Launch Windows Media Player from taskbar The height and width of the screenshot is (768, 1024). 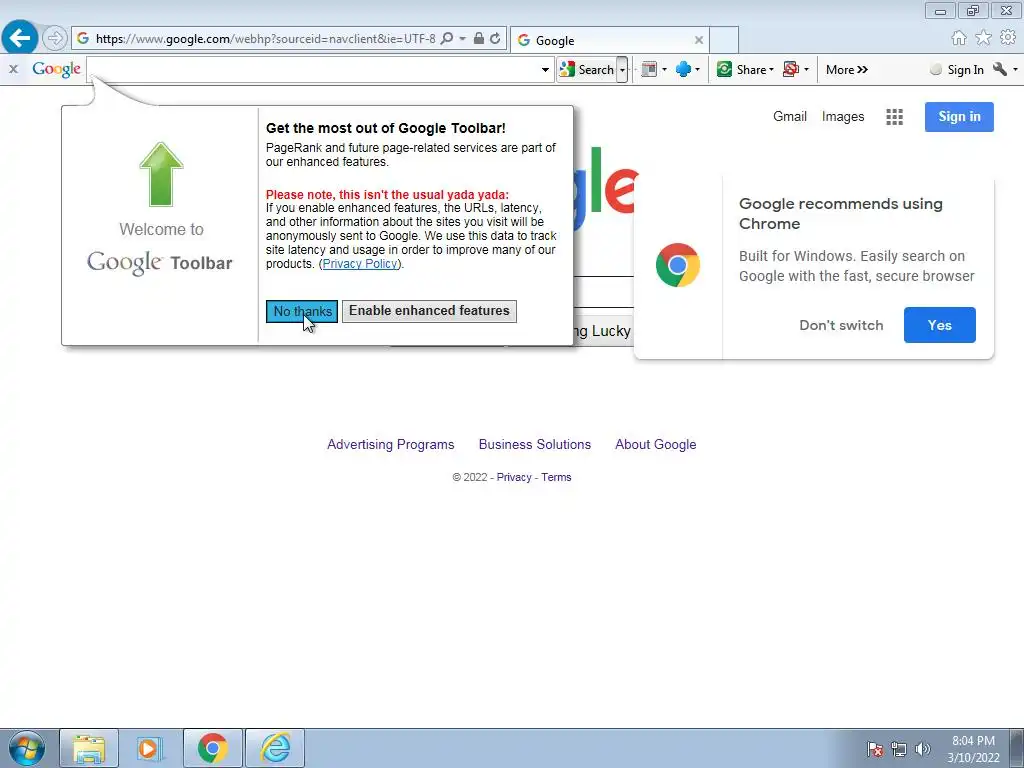(x=150, y=748)
